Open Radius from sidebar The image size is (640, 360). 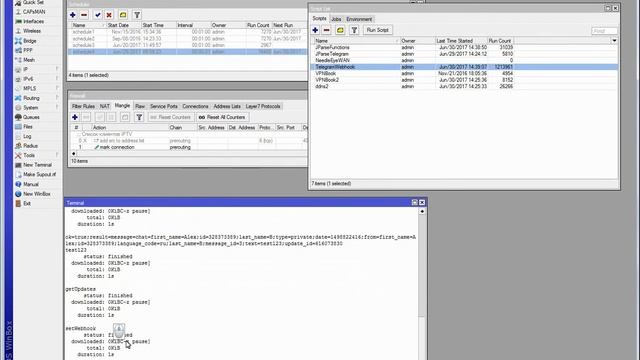(30, 146)
